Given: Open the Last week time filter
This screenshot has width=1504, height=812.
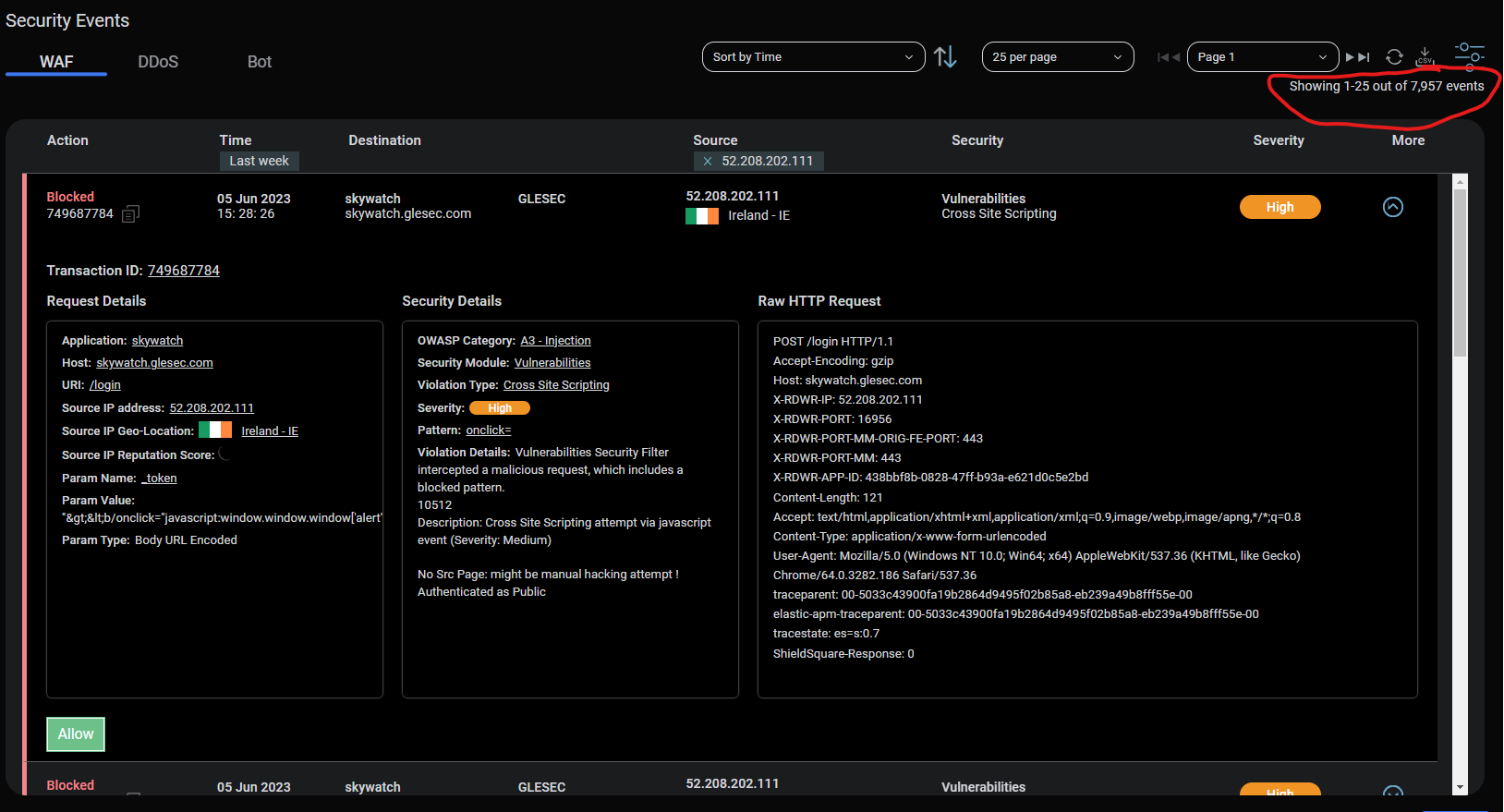Looking at the screenshot, I should 259,161.
